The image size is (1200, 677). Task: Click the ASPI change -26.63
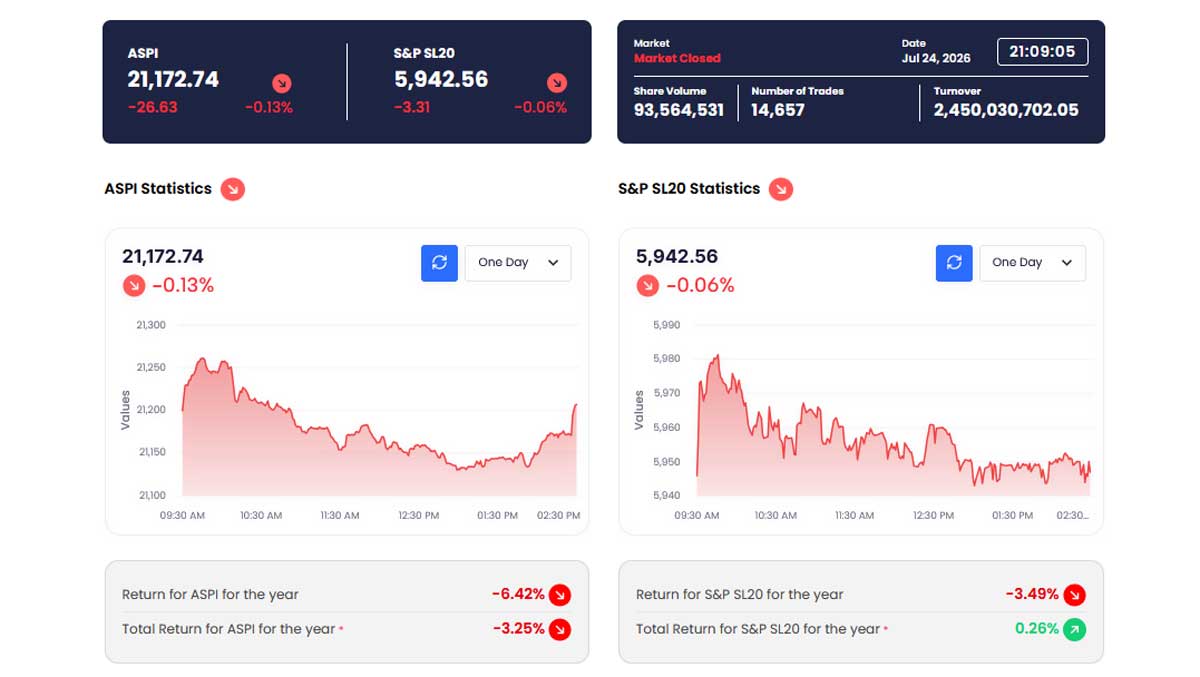point(152,107)
